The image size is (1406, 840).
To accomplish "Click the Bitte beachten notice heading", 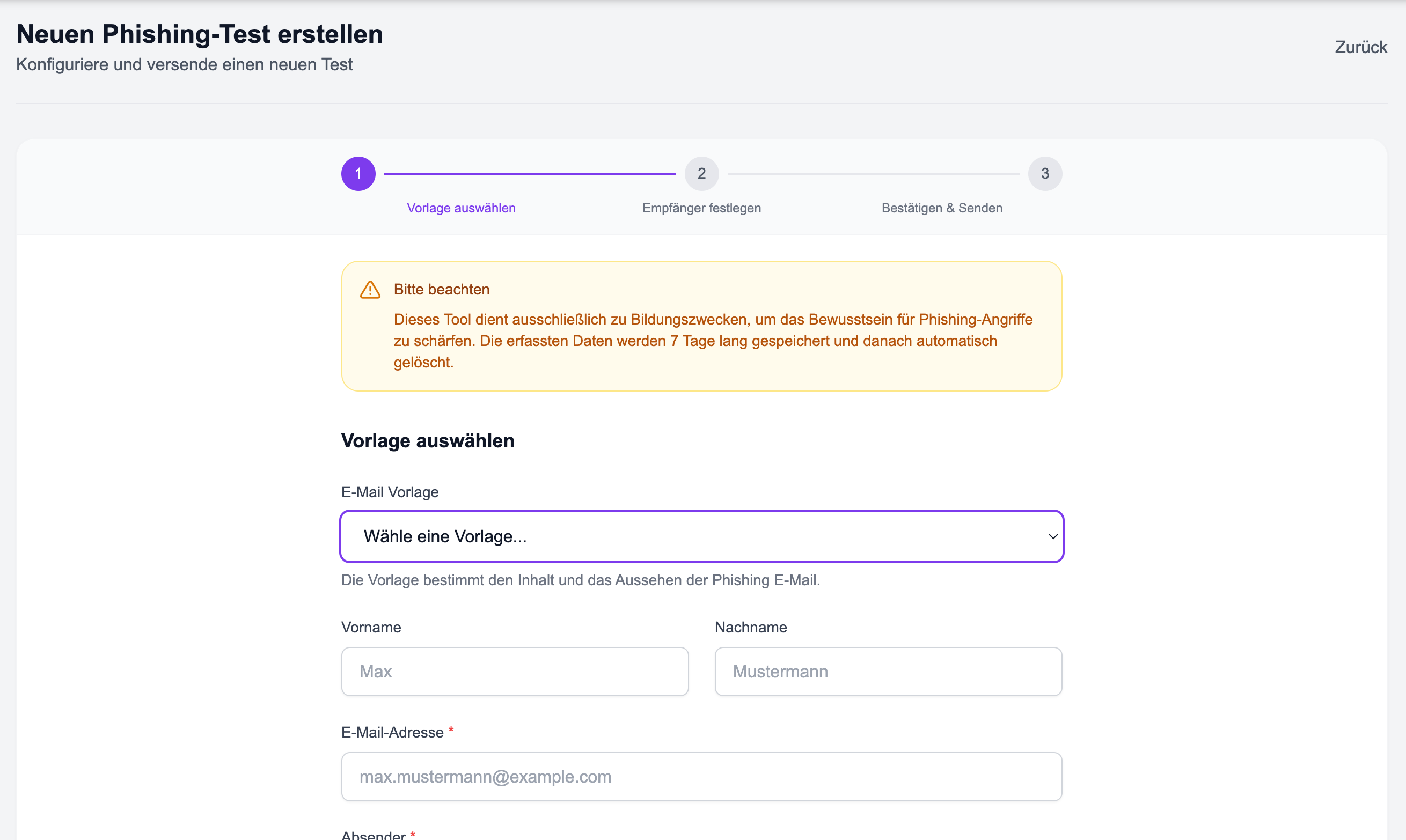I will 441,289.
